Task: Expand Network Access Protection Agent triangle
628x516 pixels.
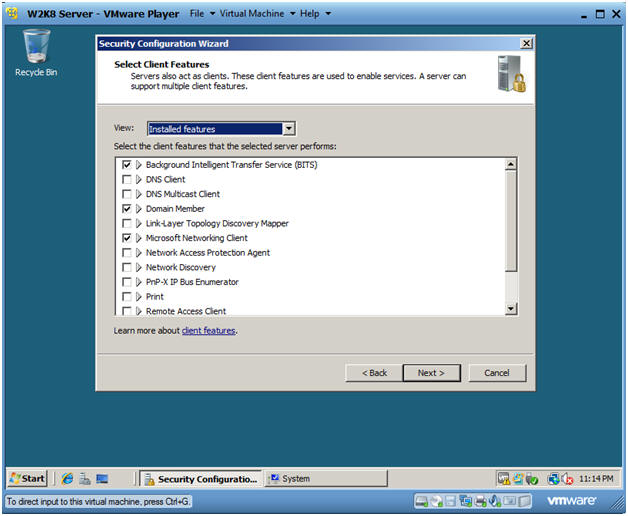Action: 139,253
